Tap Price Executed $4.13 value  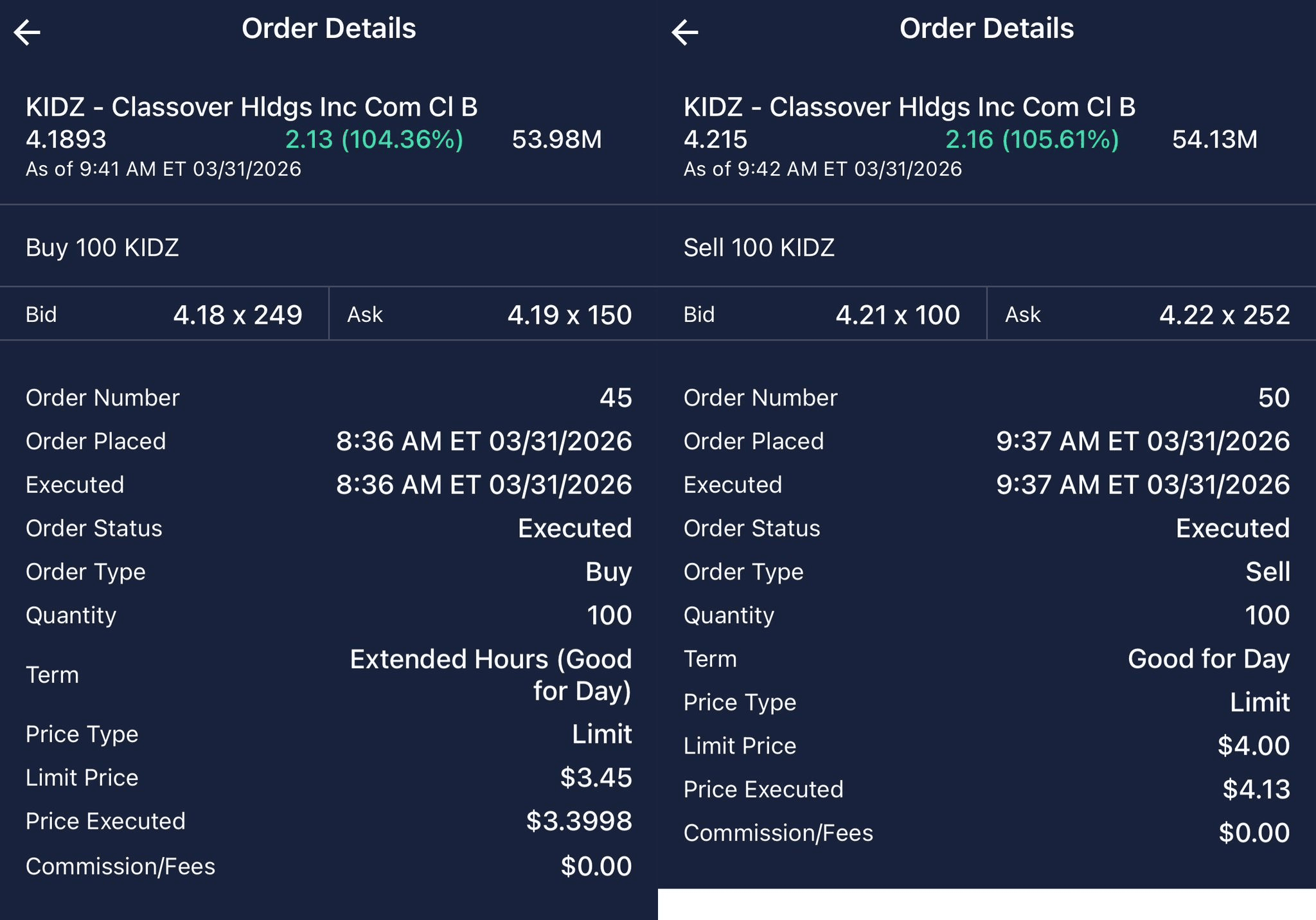pos(1256,789)
